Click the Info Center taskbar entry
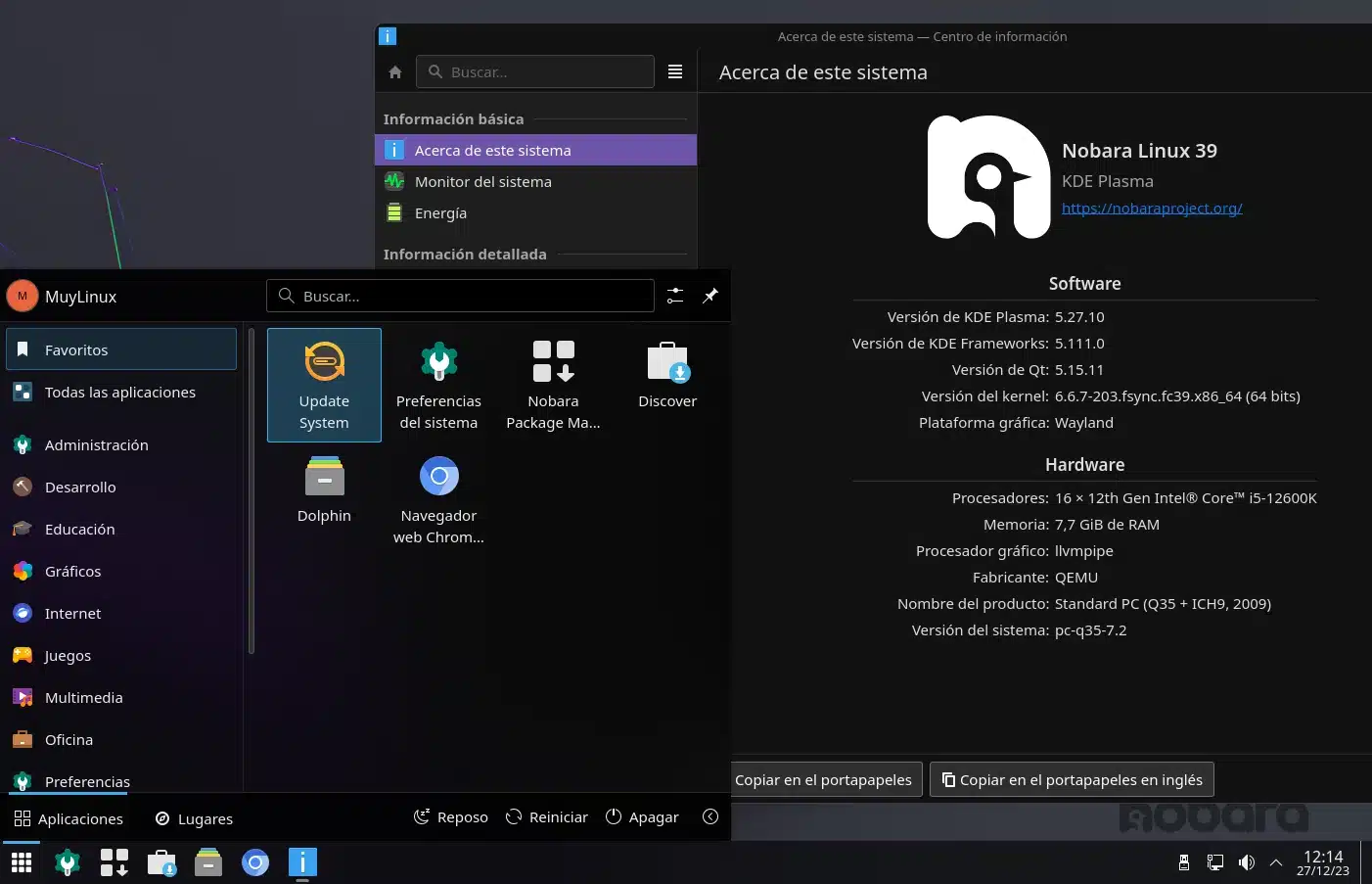 302,862
